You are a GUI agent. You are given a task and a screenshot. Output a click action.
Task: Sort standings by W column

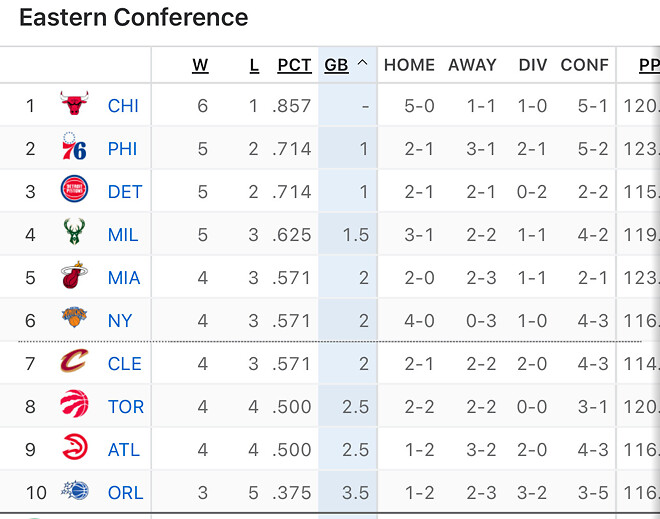(200, 65)
